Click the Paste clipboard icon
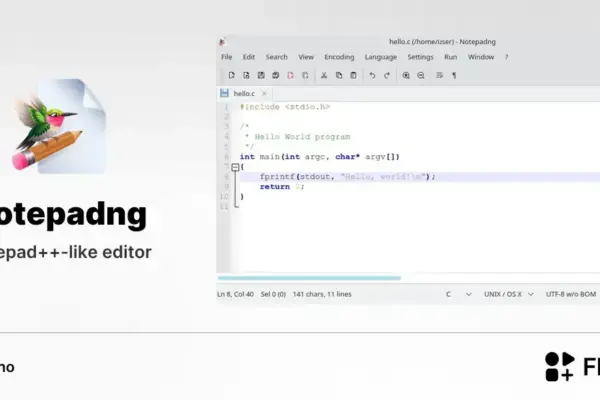Image resolution: width=600 pixels, height=400 pixels. click(x=353, y=75)
